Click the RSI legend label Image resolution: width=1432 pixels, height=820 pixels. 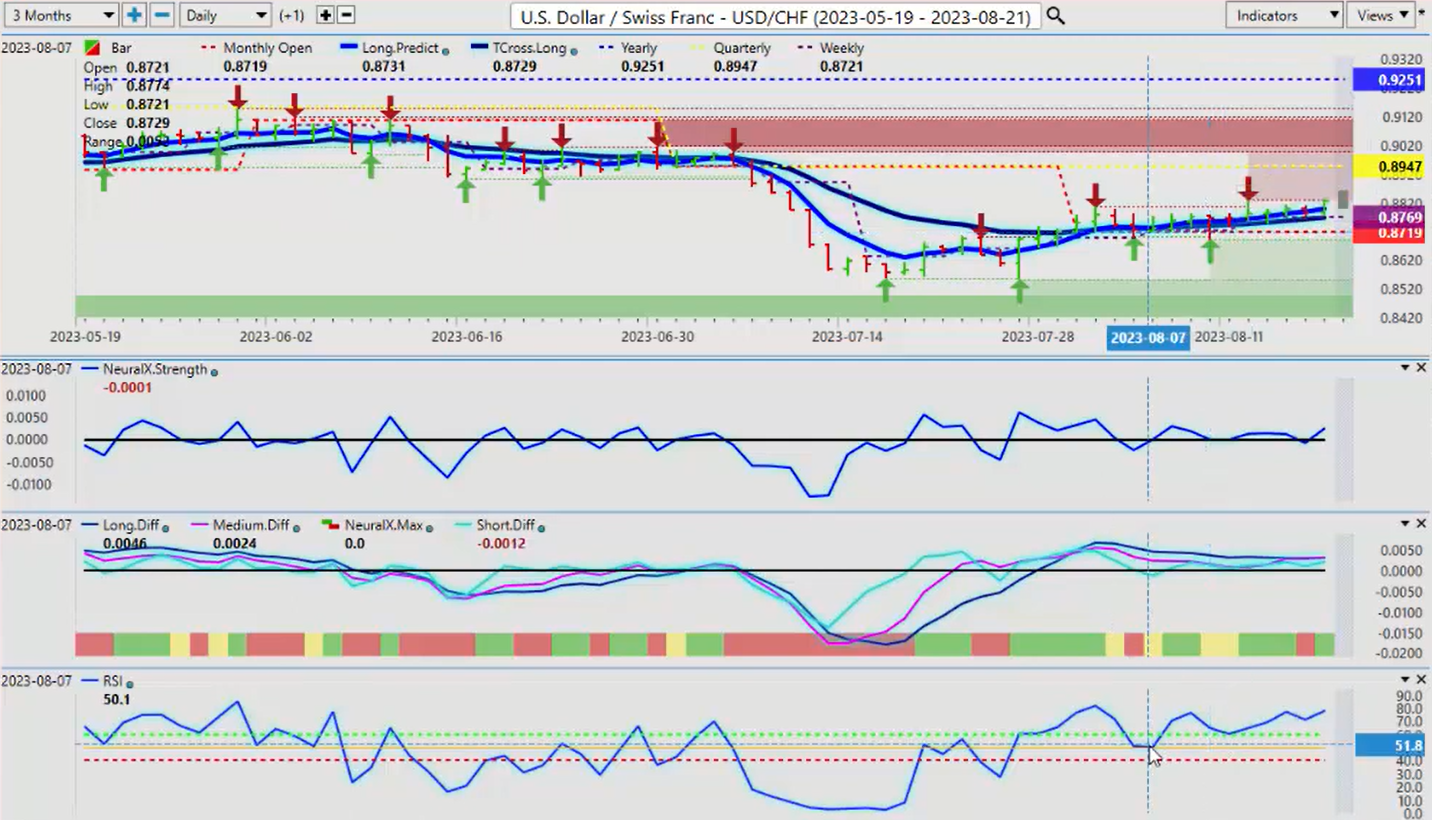112,681
